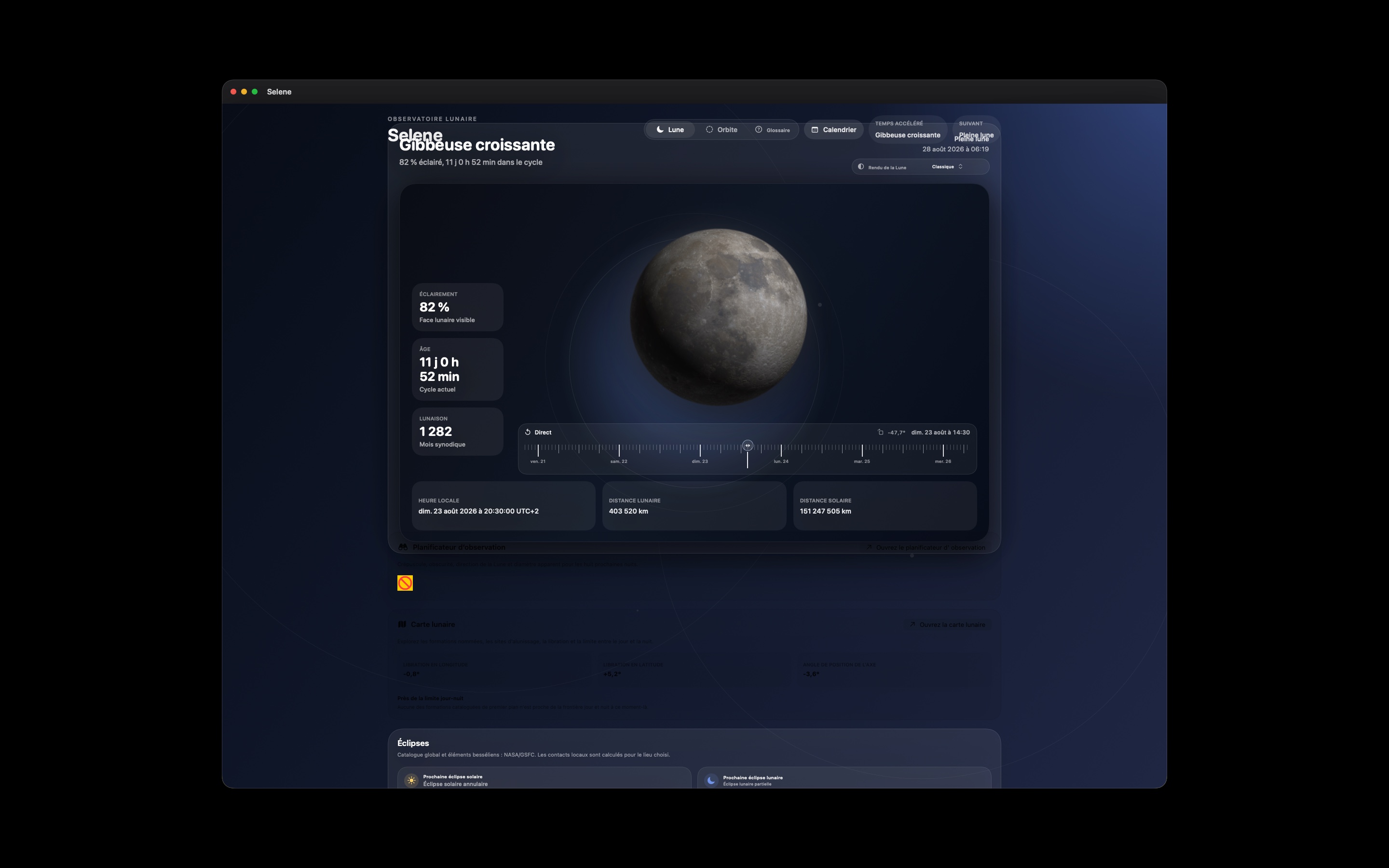The image size is (1389, 868).
Task: Click the timeline slider handle
Action: tap(747, 446)
